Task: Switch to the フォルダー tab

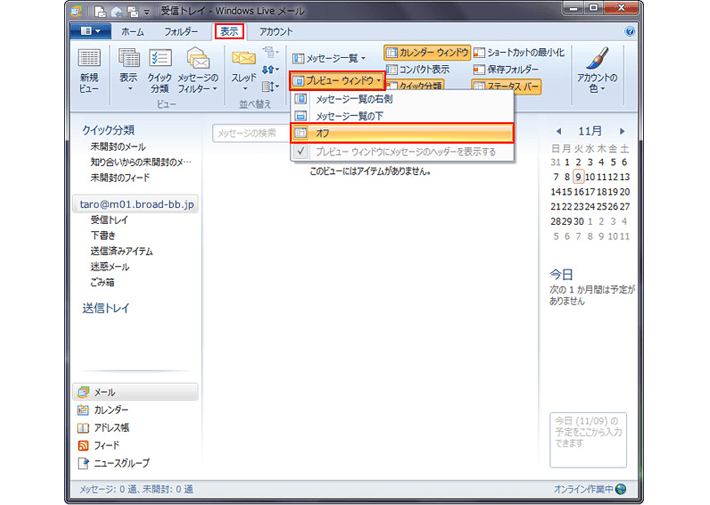Action: pyautogui.click(x=181, y=31)
